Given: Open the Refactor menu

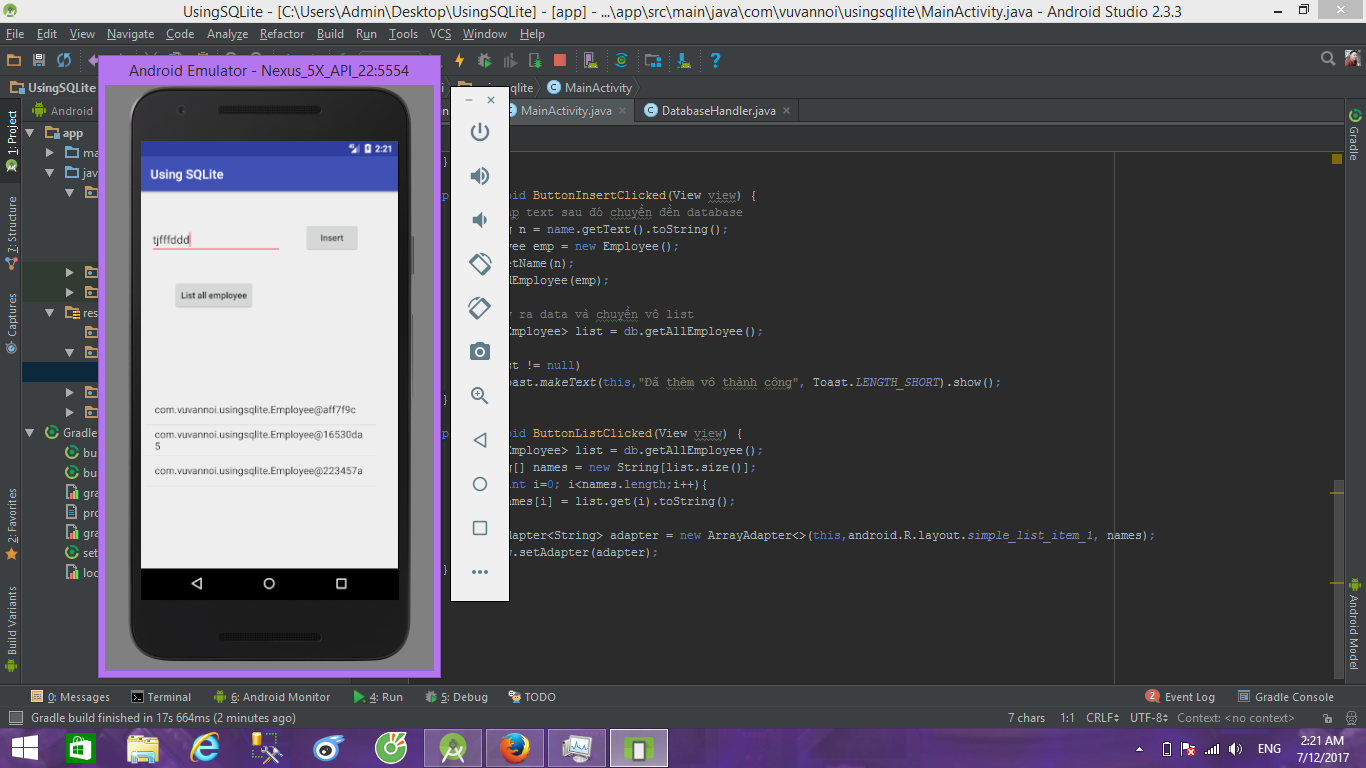Looking at the screenshot, I should point(281,34).
